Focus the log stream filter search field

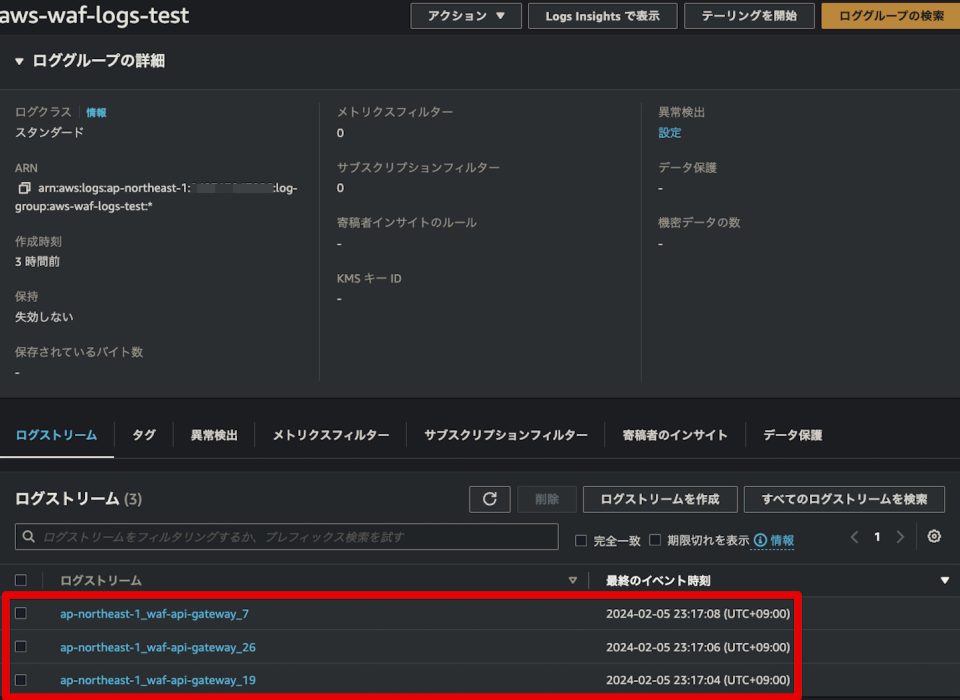287,536
